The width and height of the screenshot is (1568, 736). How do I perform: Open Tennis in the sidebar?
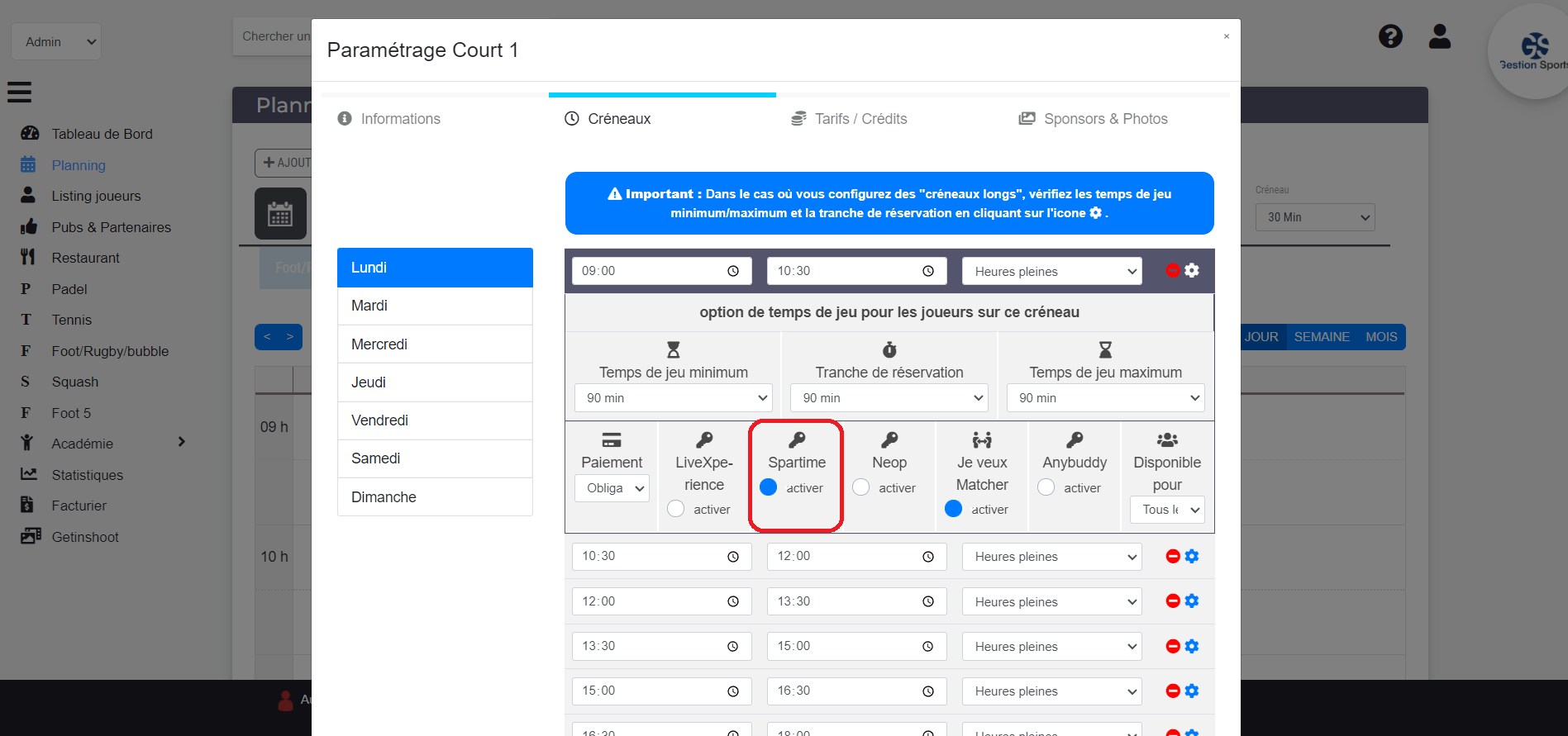(x=72, y=320)
